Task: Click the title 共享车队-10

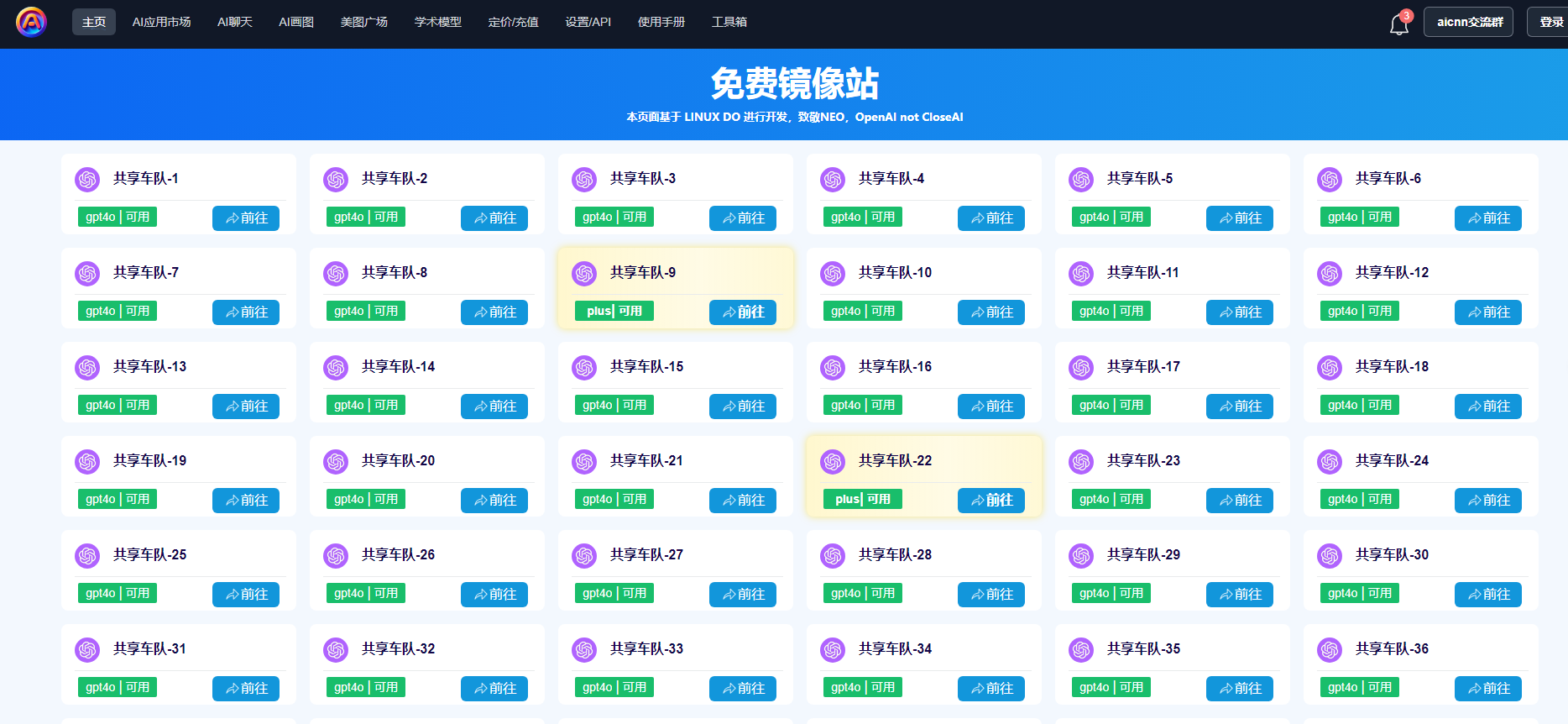Action: pos(895,273)
